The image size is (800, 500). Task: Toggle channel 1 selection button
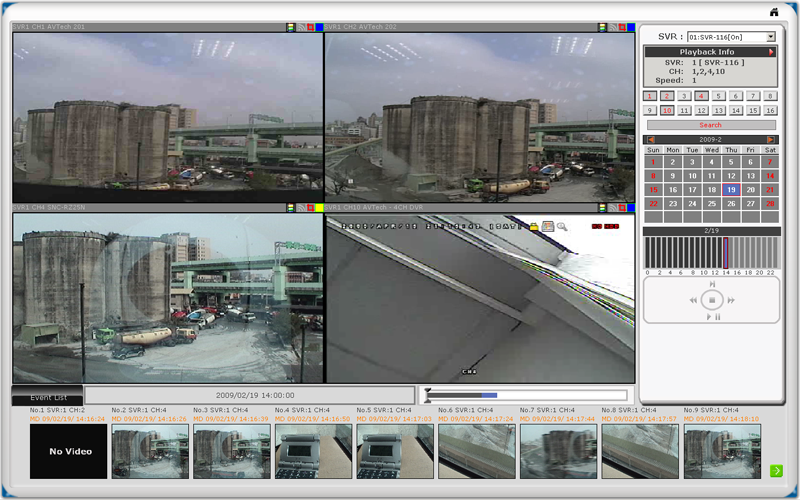[650, 96]
